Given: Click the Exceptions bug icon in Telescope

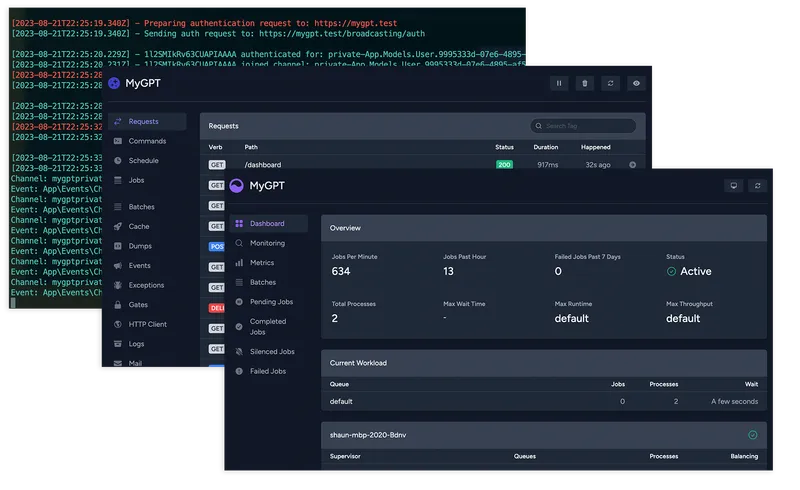Looking at the screenshot, I should tap(118, 285).
